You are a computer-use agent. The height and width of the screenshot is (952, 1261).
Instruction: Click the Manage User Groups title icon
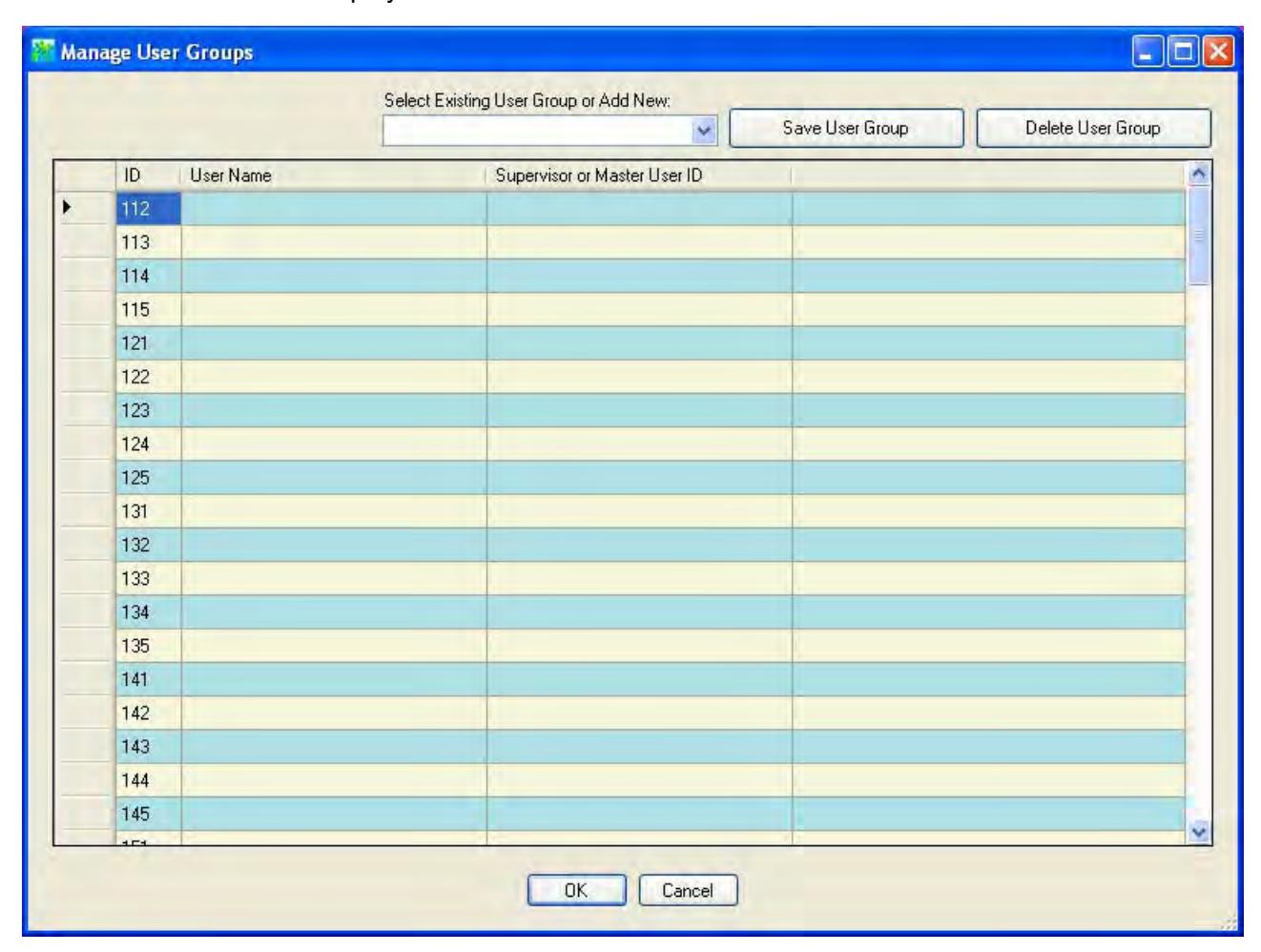tap(43, 52)
